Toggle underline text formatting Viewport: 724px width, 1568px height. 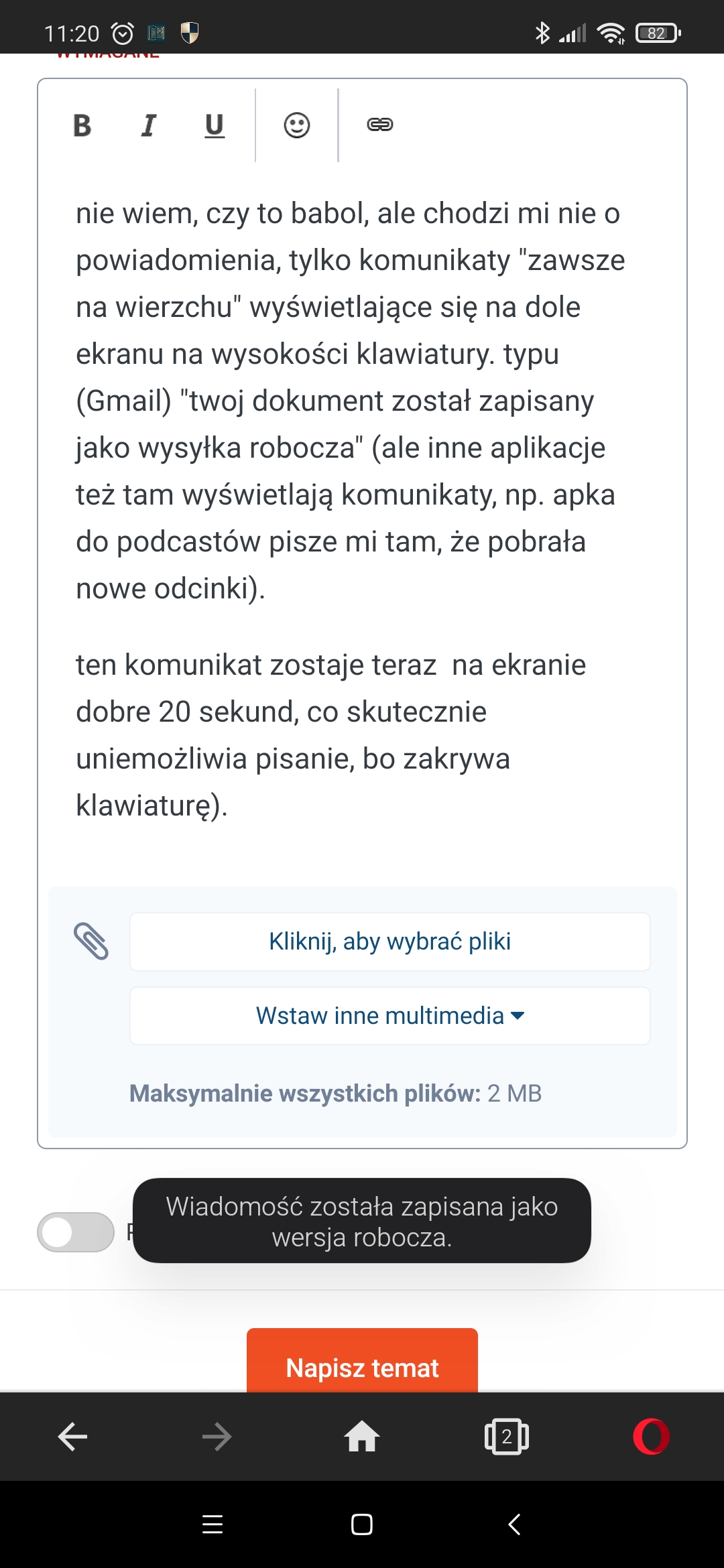[x=215, y=125]
